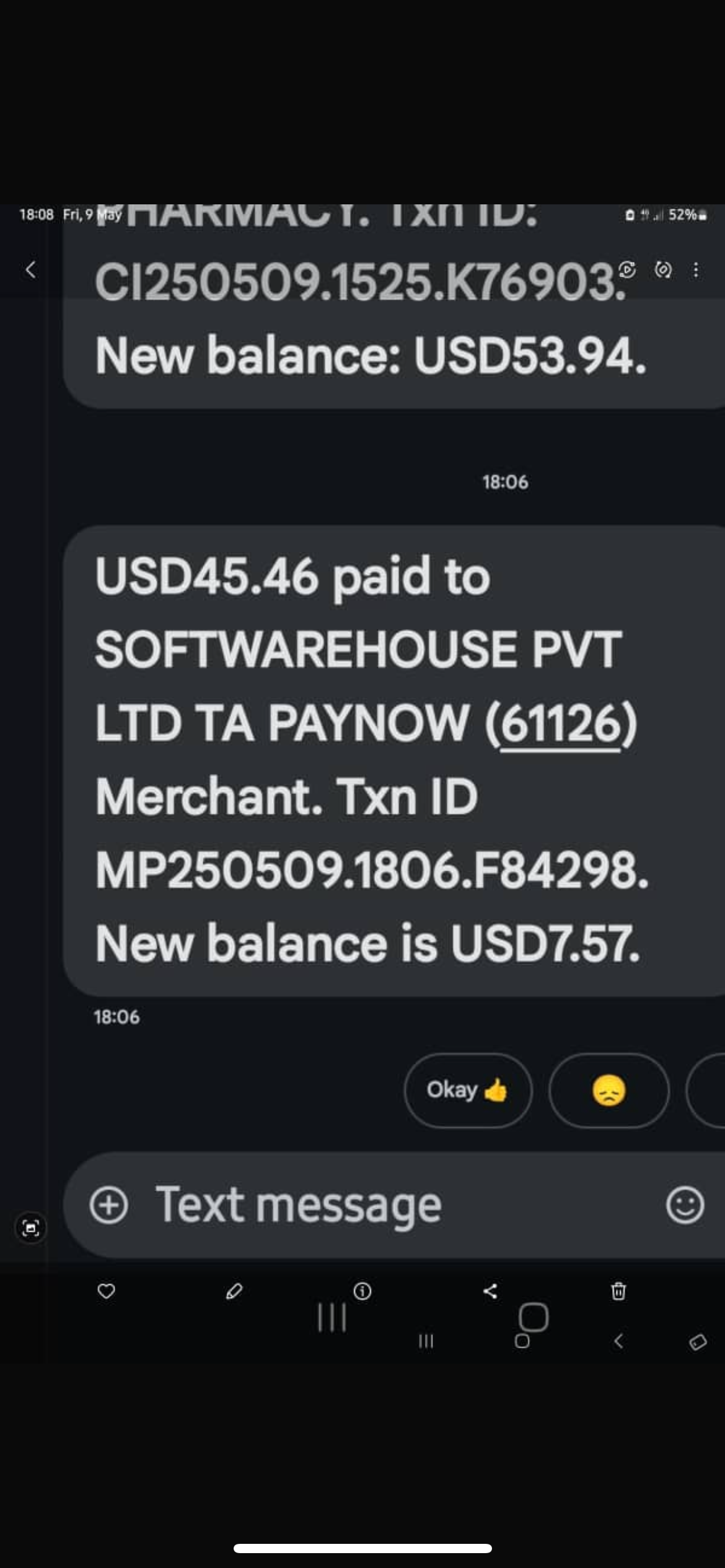Image resolution: width=725 pixels, height=1568 pixels.
Task: Tap the second header icon beside the menu
Action: click(663, 269)
